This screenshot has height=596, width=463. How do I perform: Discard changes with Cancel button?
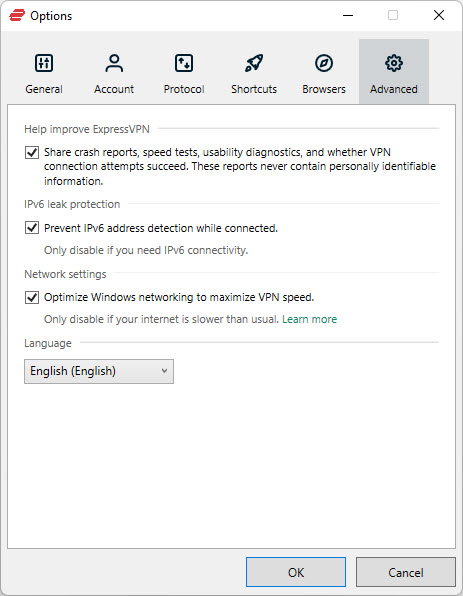[406, 572]
